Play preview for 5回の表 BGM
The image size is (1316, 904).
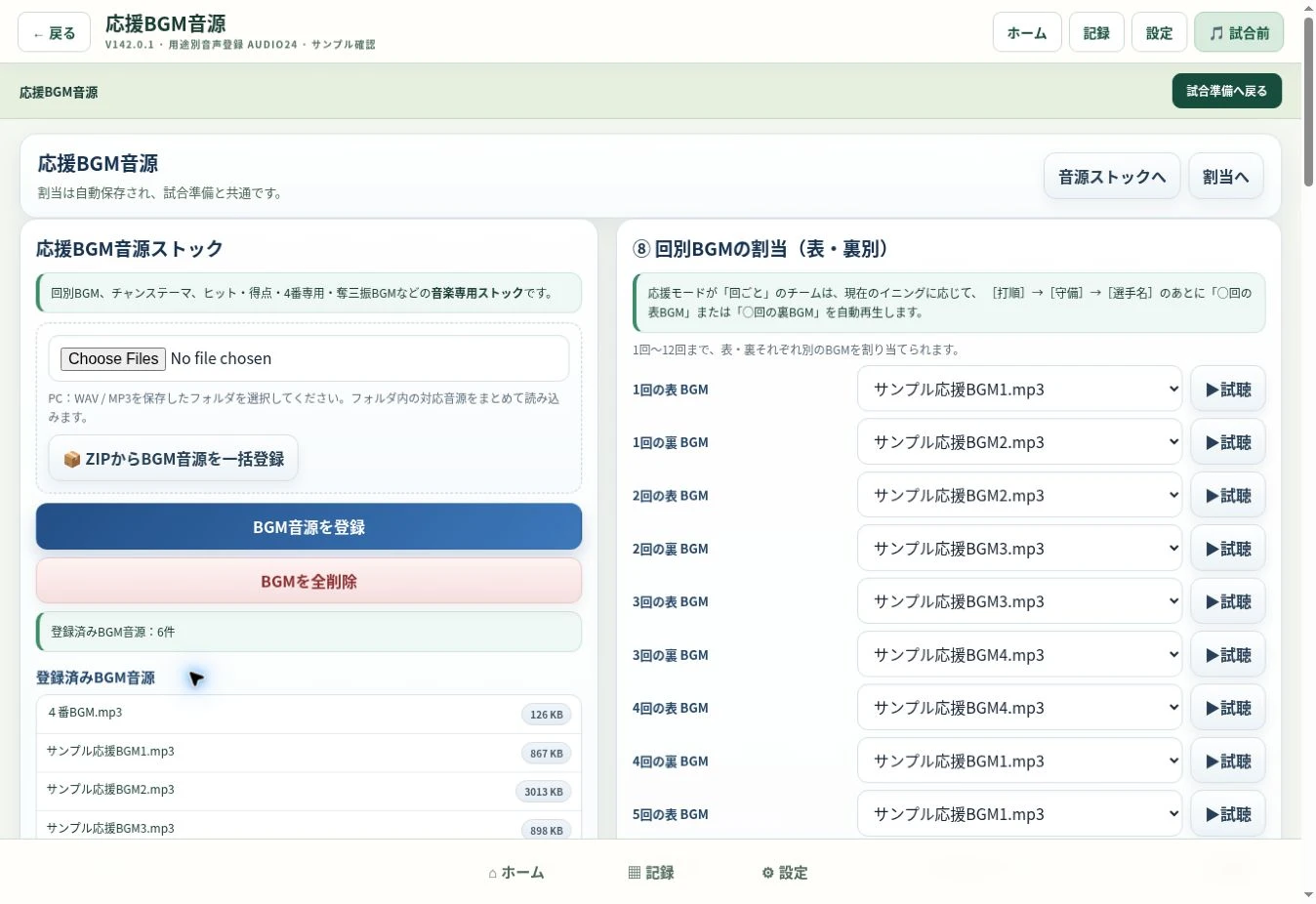pyautogui.click(x=1227, y=814)
